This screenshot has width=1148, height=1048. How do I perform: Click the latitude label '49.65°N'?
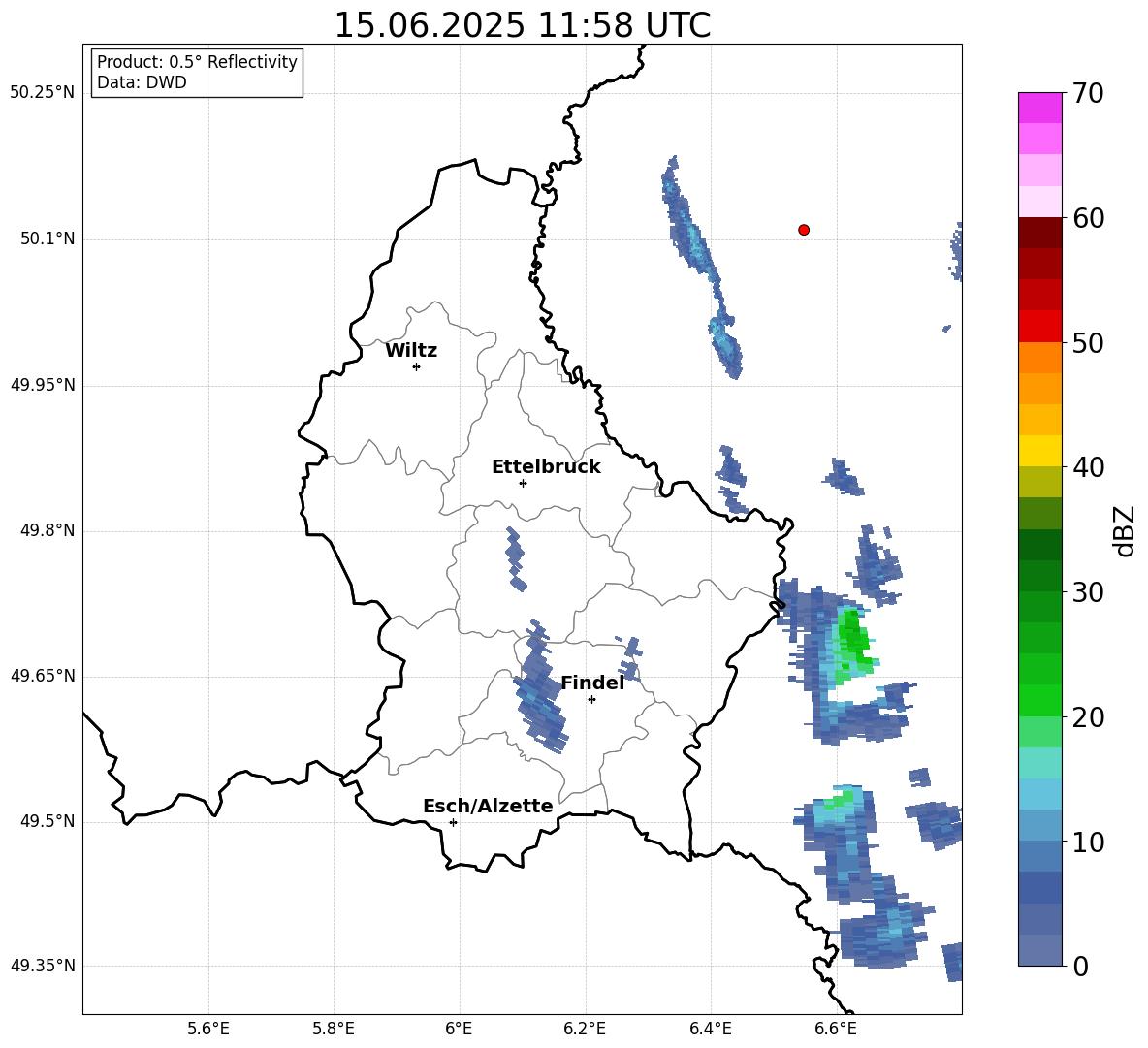click(43, 676)
